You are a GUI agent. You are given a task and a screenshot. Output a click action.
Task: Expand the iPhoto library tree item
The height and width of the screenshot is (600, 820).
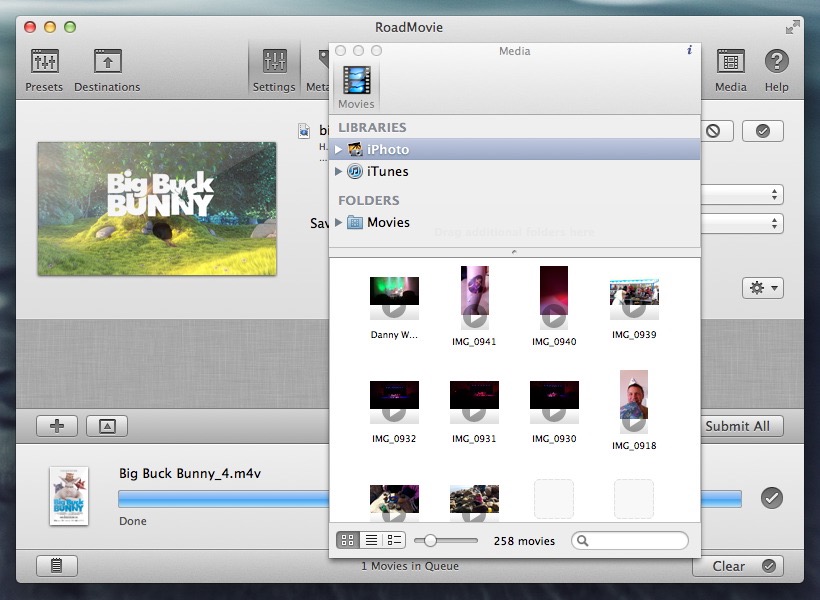[x=339, y=150]
